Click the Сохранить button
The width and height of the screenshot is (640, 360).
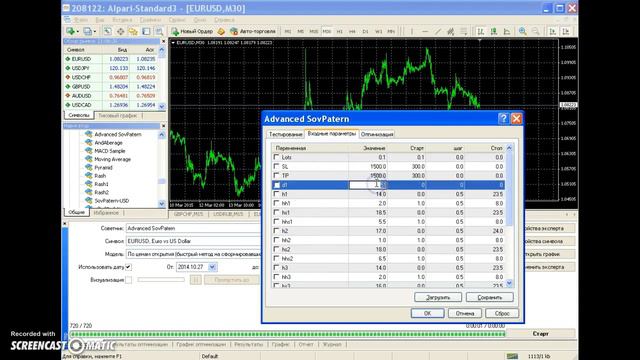489,297
